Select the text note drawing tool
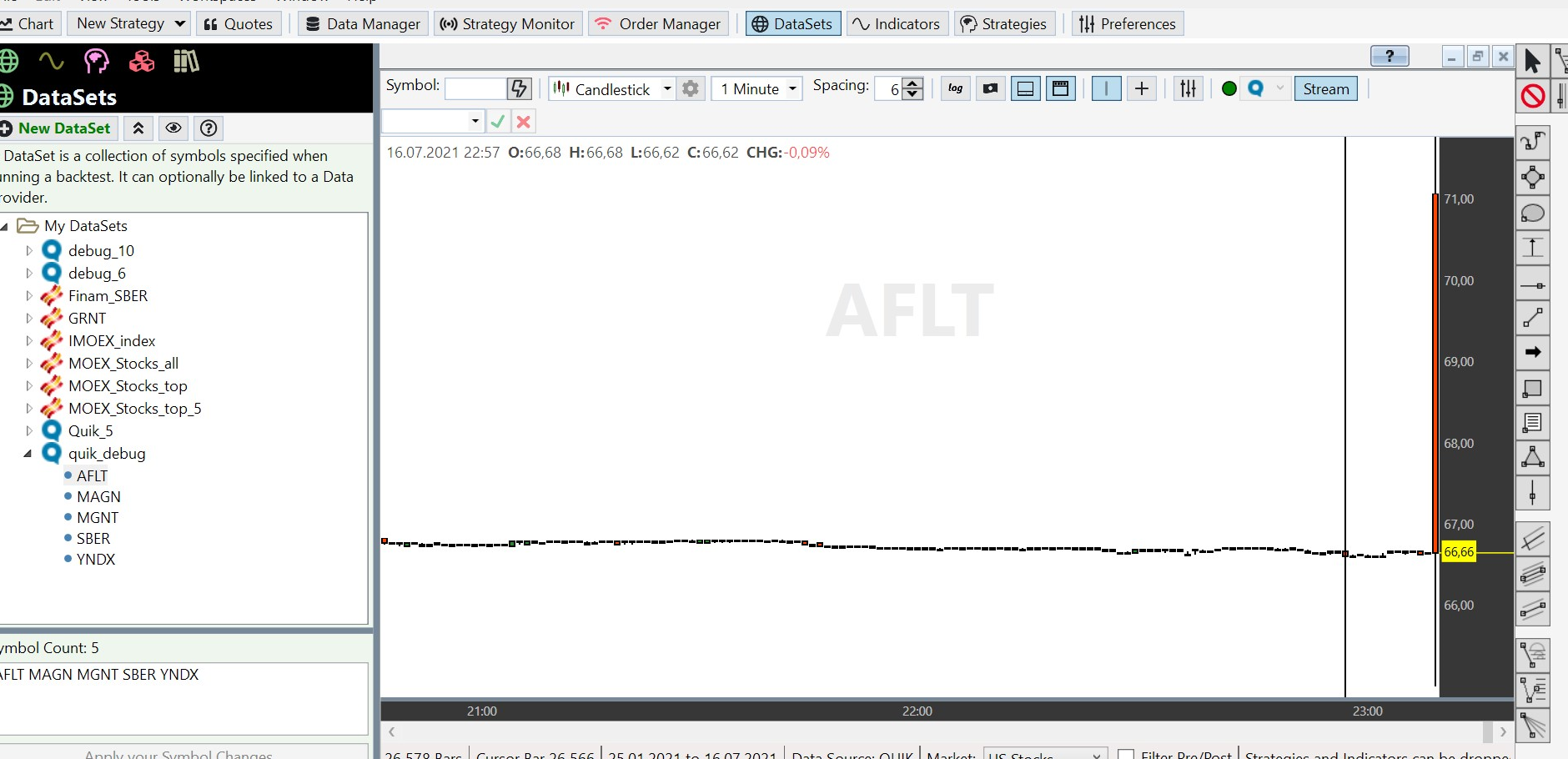The height and width of the screenshot is (759, 1568). coord(1532,423)
